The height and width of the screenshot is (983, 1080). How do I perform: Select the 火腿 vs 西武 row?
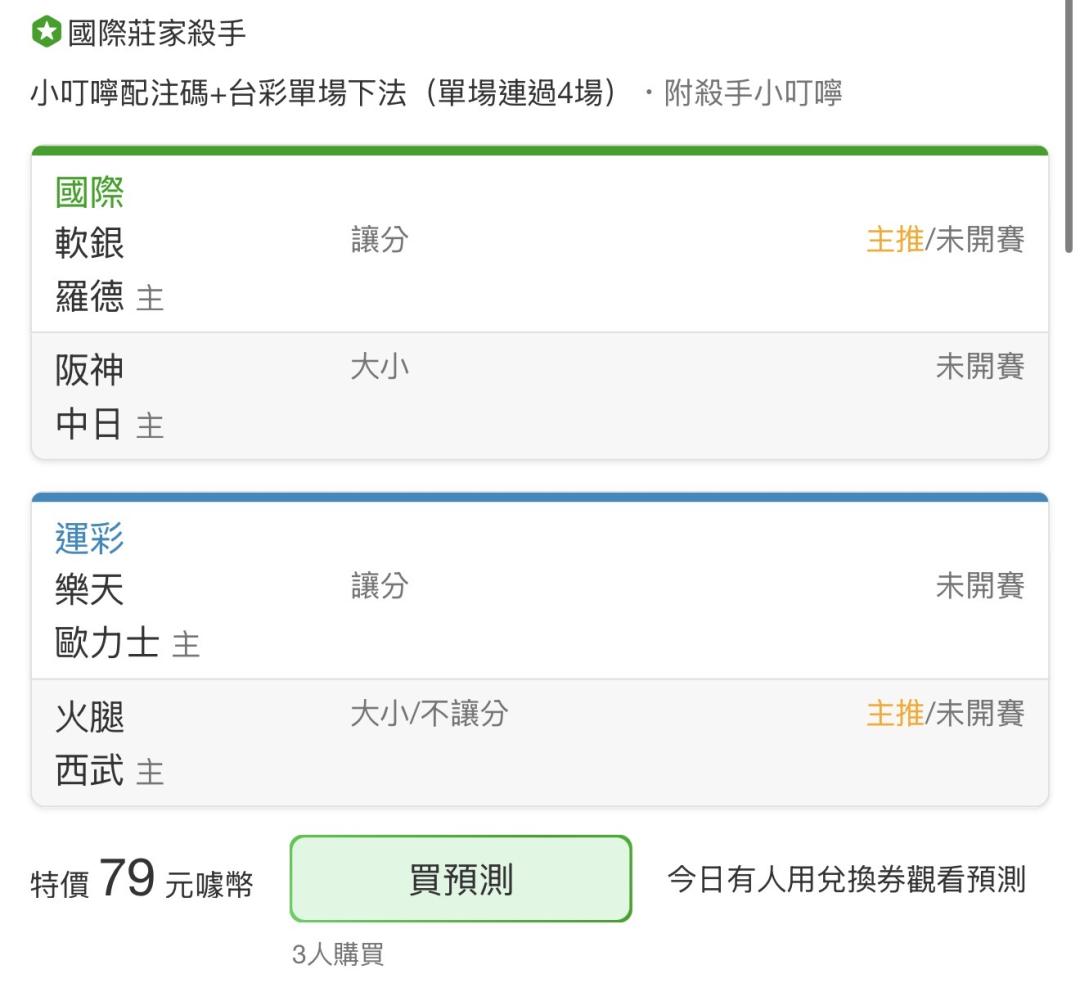click(x=540, y=743)
